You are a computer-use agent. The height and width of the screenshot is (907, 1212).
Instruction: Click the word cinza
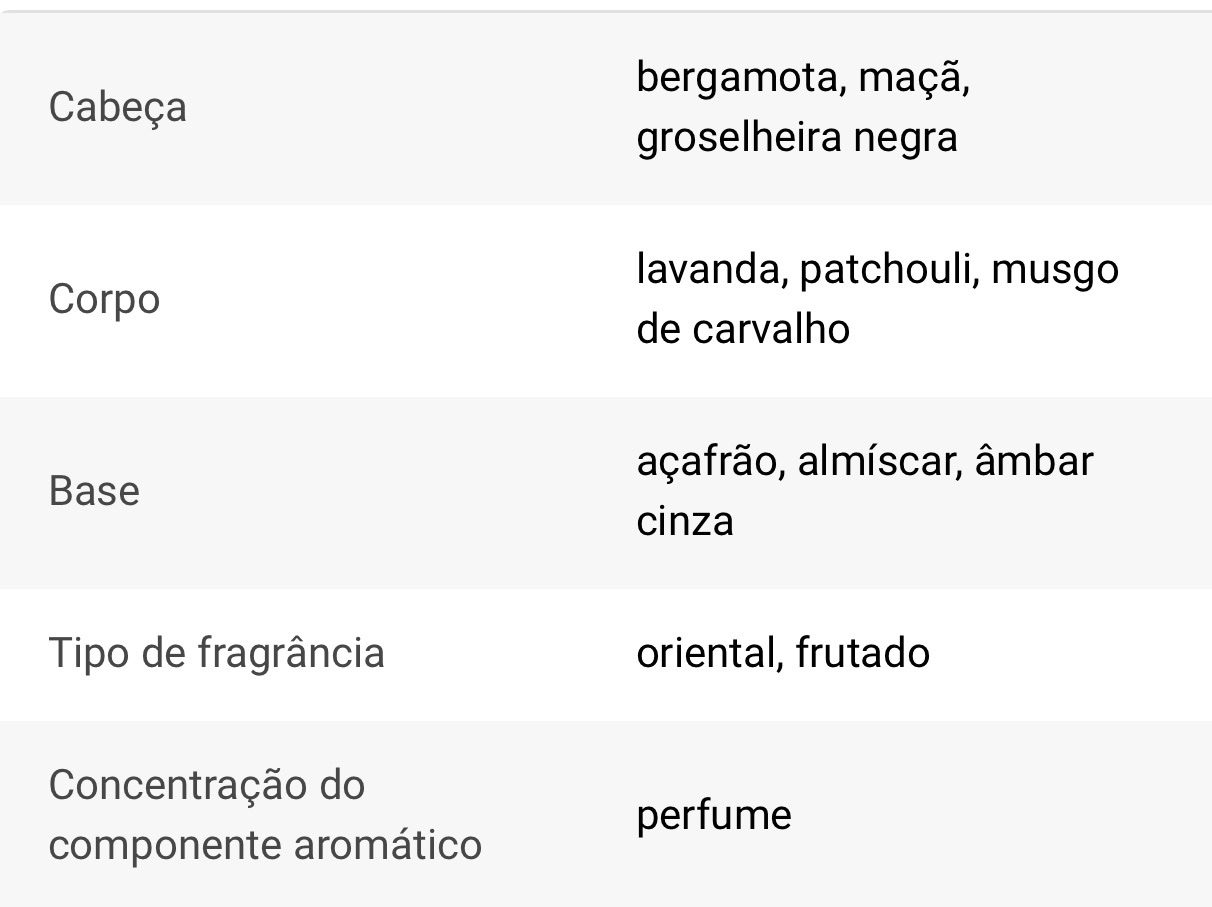coord(685,521)
